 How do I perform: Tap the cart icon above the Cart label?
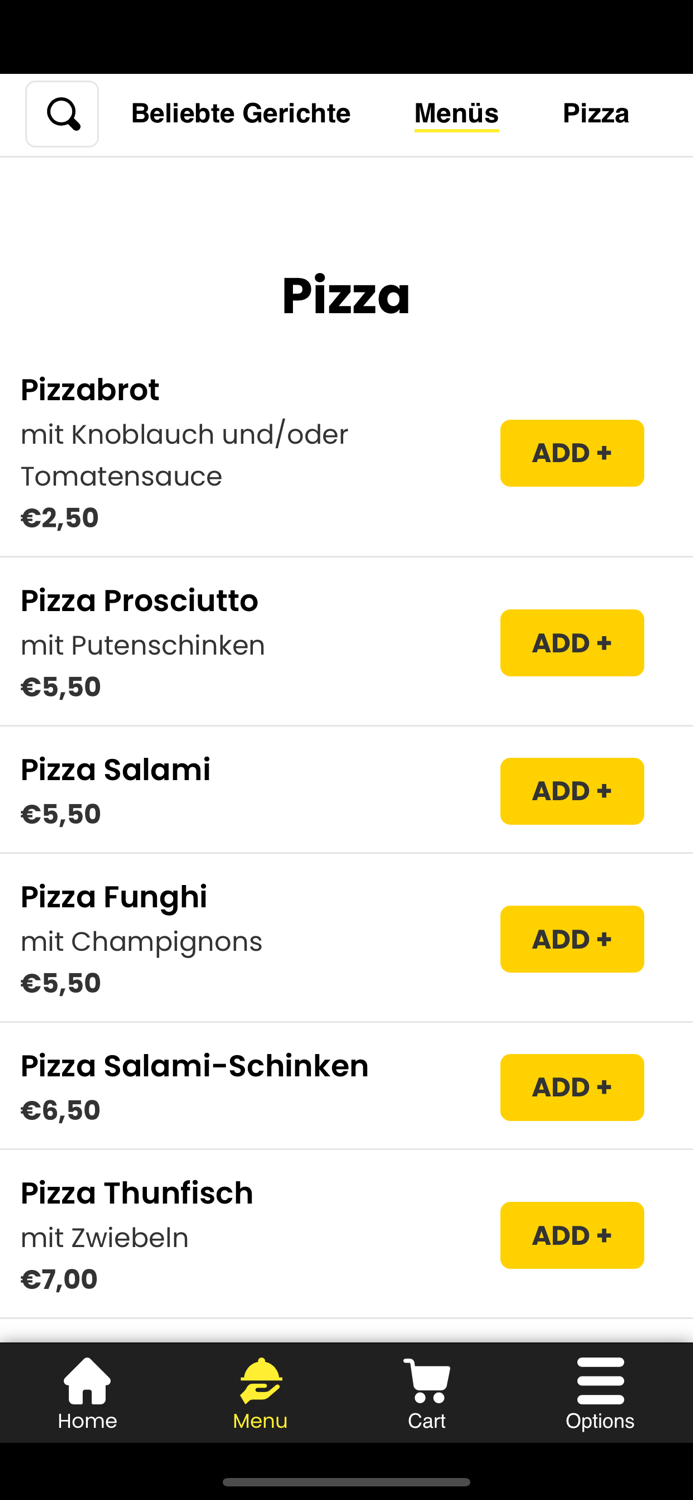(x=427, y=1375)
